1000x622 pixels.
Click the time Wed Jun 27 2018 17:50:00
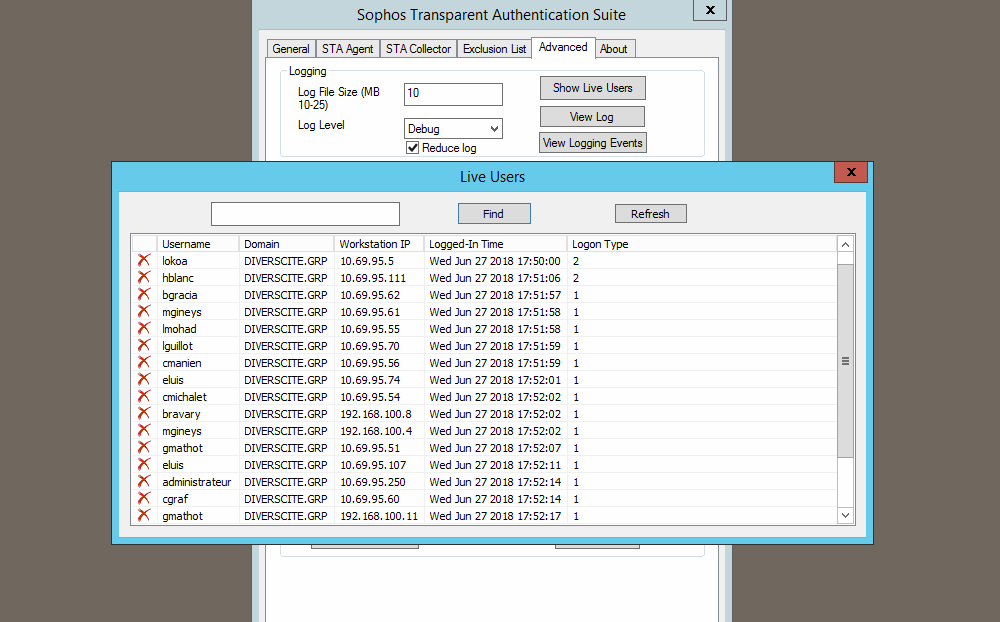tap(495, 261)
